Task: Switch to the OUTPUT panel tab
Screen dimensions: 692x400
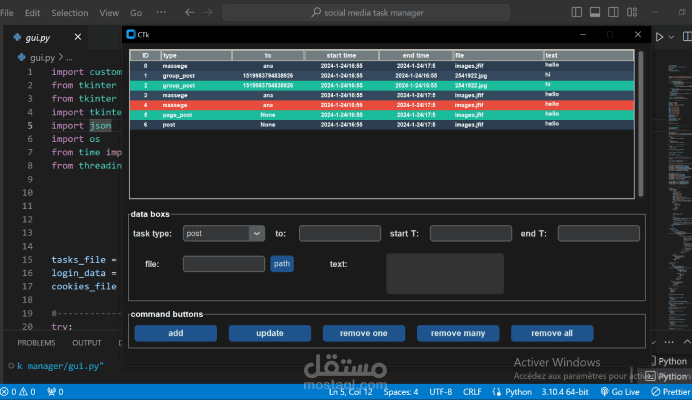Action: pyautogui.click(x=86, y=343)
